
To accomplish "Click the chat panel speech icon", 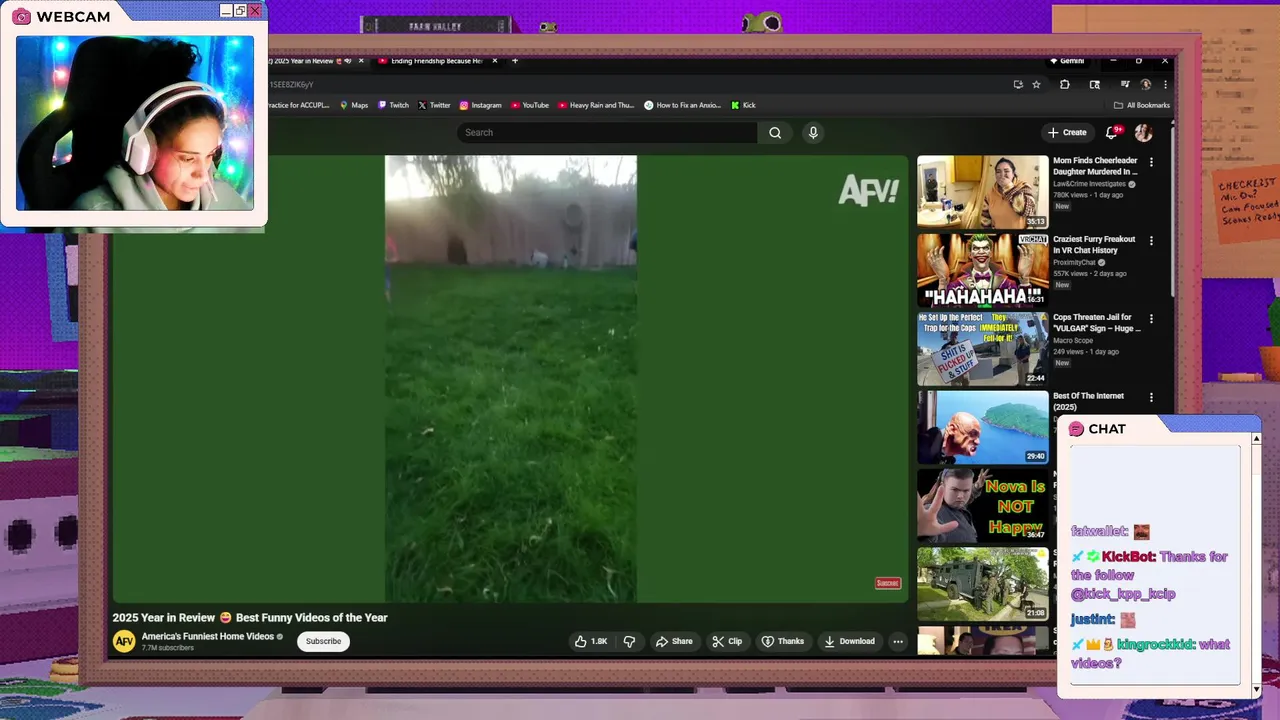I will point(1076,429).
